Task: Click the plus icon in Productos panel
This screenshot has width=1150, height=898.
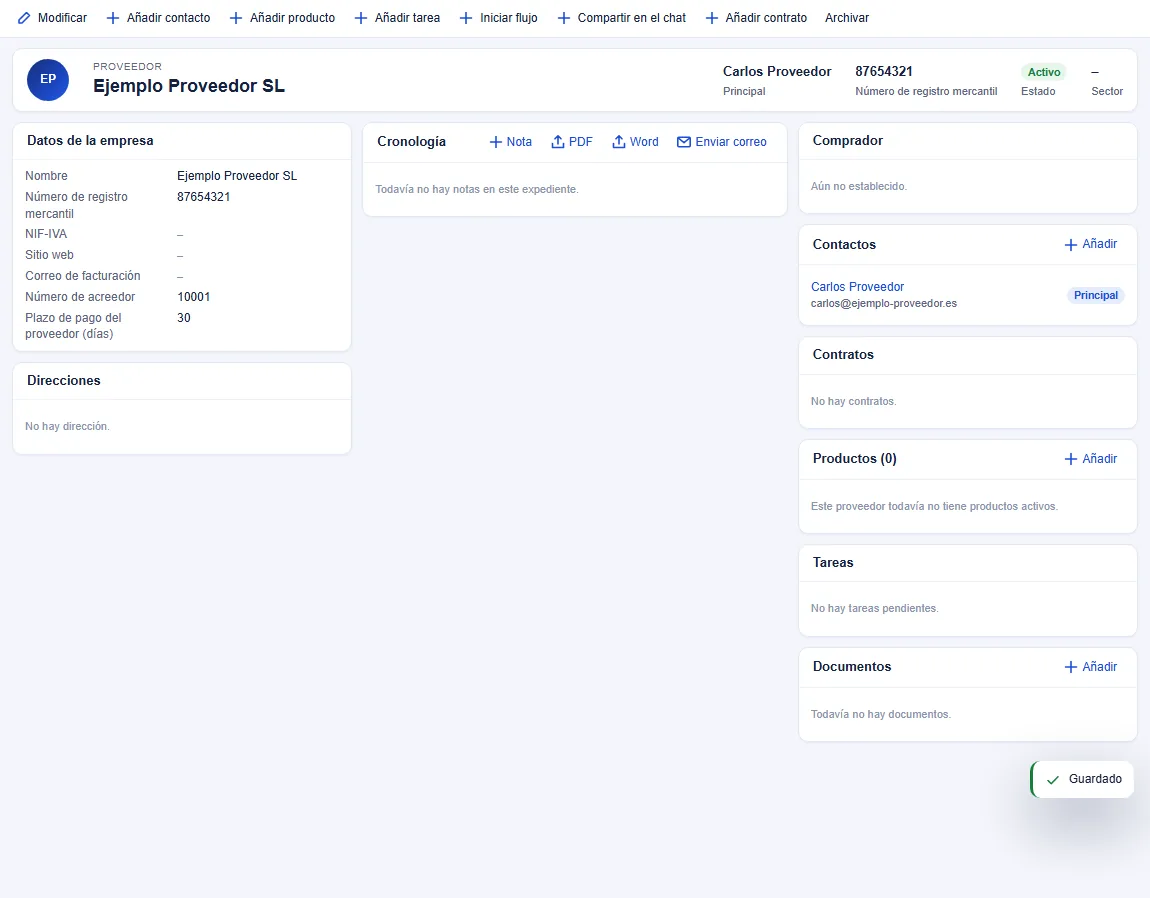Action: click(1071, 459)
